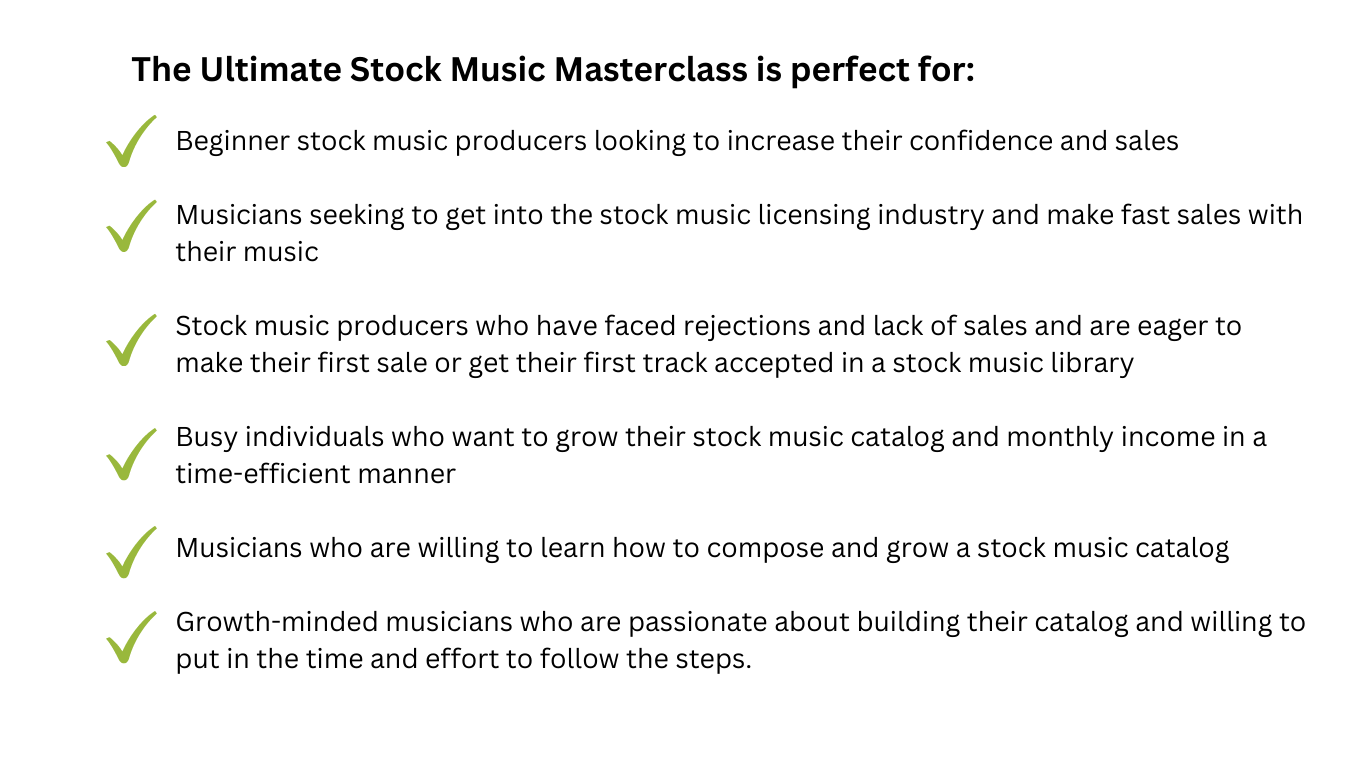Click the checkmark next to Growth-minded musicians
The height and width of the screenshot is (768, 1366).
click(x=131, y=637)
